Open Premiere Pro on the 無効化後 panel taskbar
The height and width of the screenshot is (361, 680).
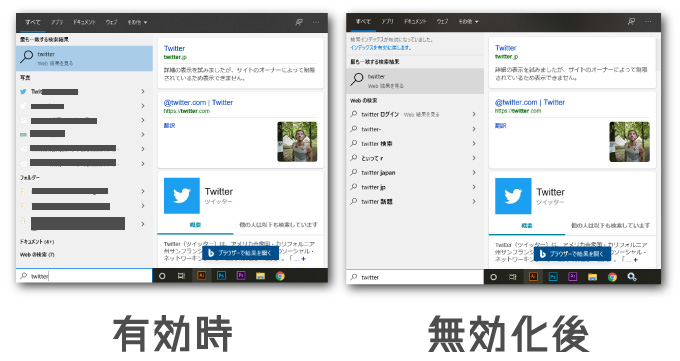(x=572, y=277)
